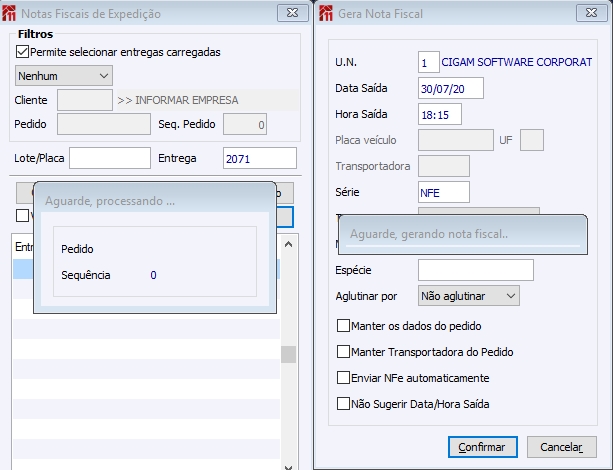Viewport: 613px width, 470px height.
Task: Open the Aglutinar por dropdown
Action: 469,296
